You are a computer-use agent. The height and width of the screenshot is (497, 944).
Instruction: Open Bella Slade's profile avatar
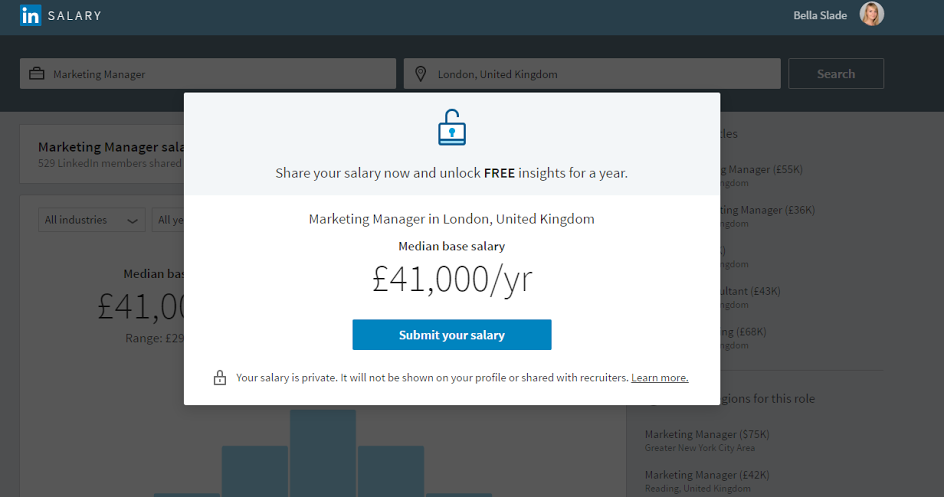click(x=871, y=14)
